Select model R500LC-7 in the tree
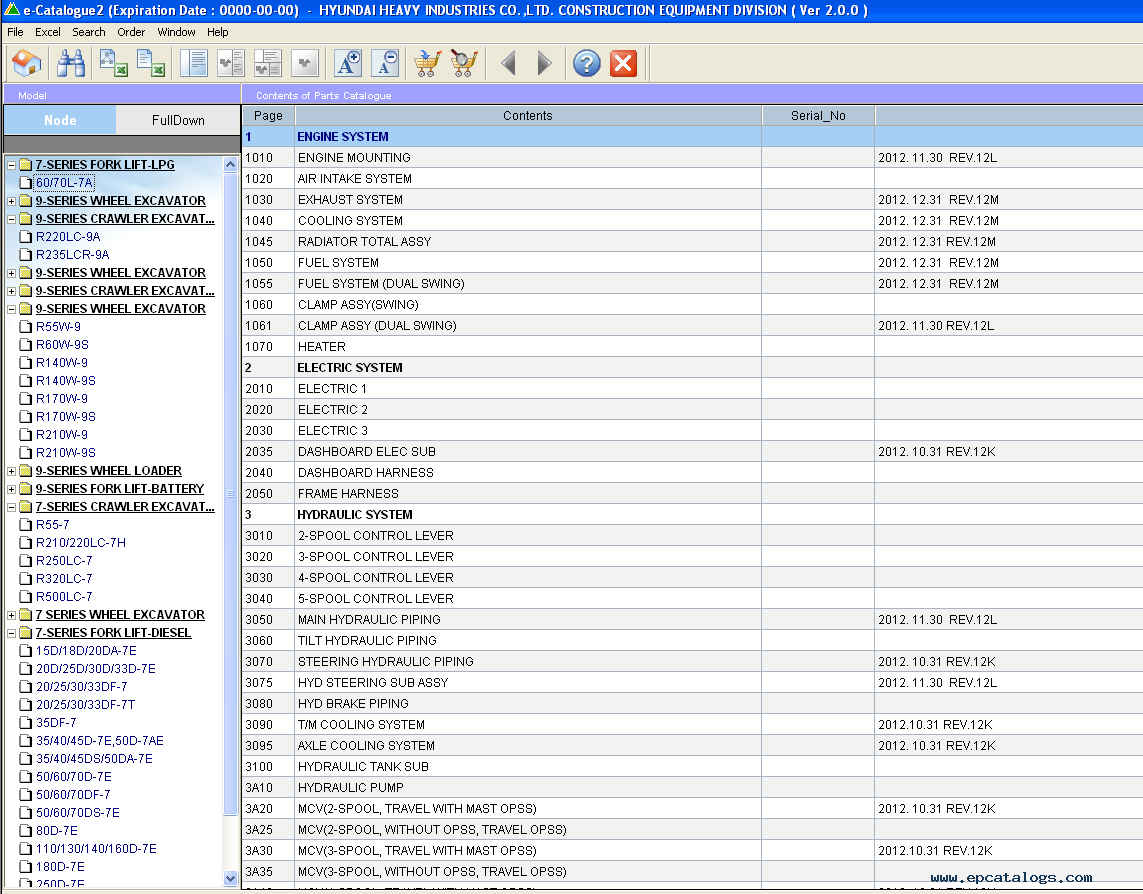Screen dimensions: 1143x894 coord(64,596)
